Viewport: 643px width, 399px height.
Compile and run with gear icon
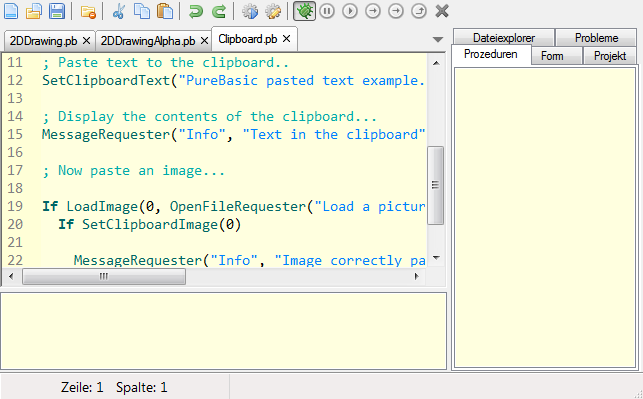[x=250, y=11]
